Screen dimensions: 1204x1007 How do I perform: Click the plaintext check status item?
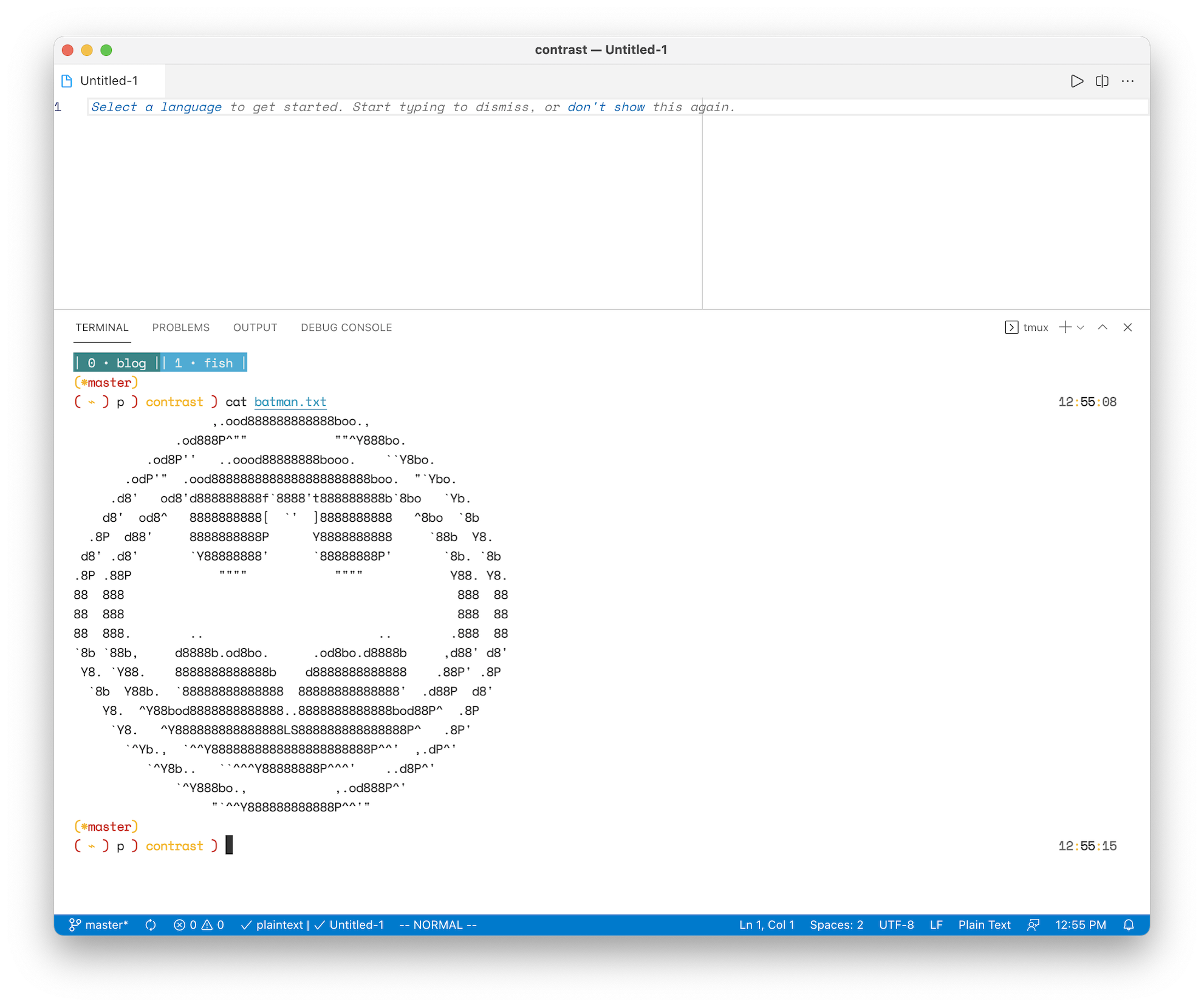(x=272, y=924)
